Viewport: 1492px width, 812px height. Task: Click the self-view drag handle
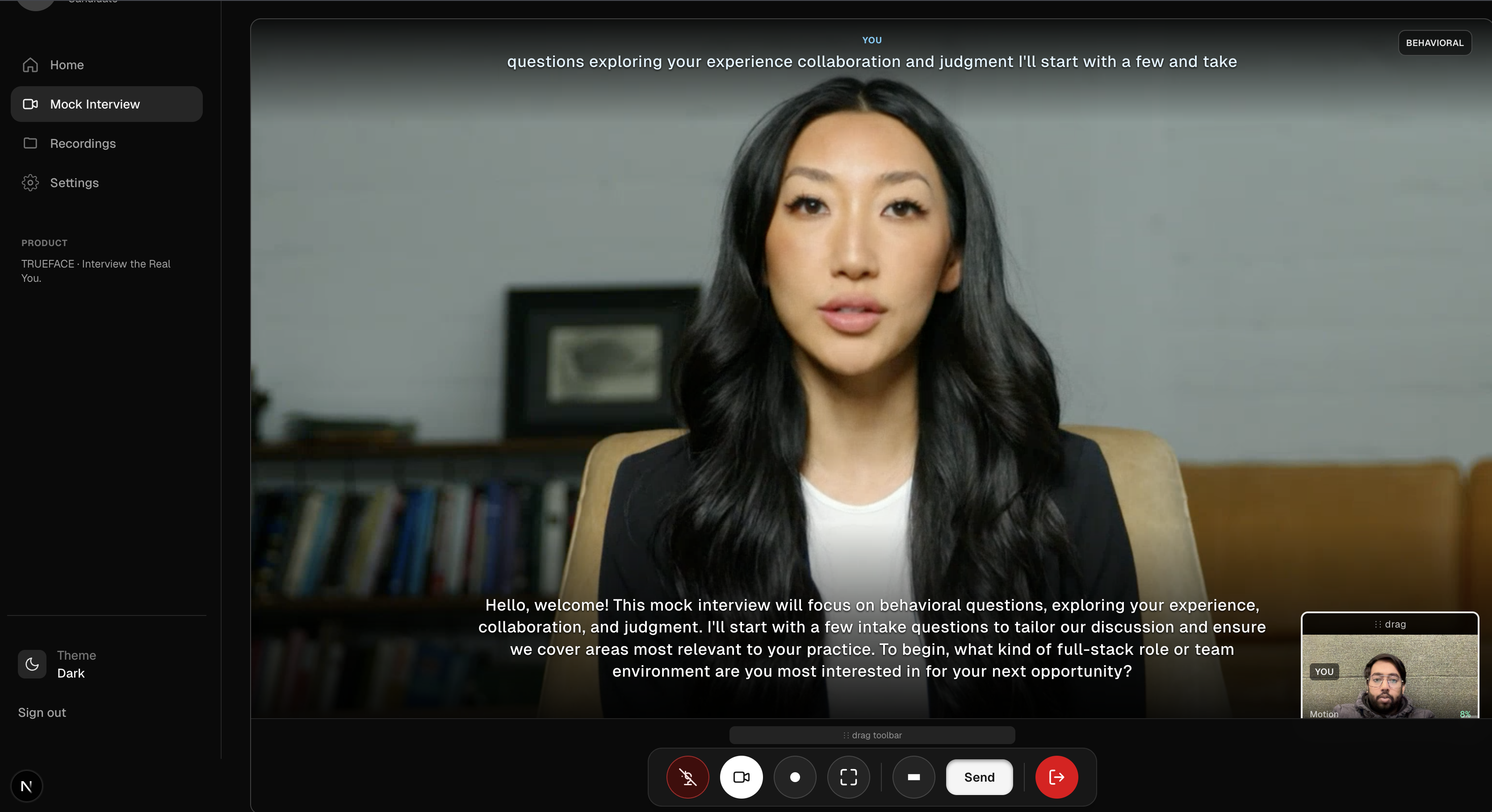click(1390, 624)
